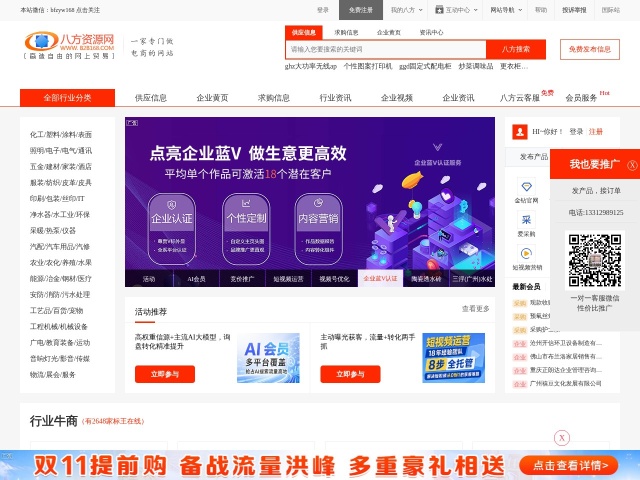Open the 短视频运营 promo thumbnail
The width and height of the screenshot is (640, 480).
(453, 358)
